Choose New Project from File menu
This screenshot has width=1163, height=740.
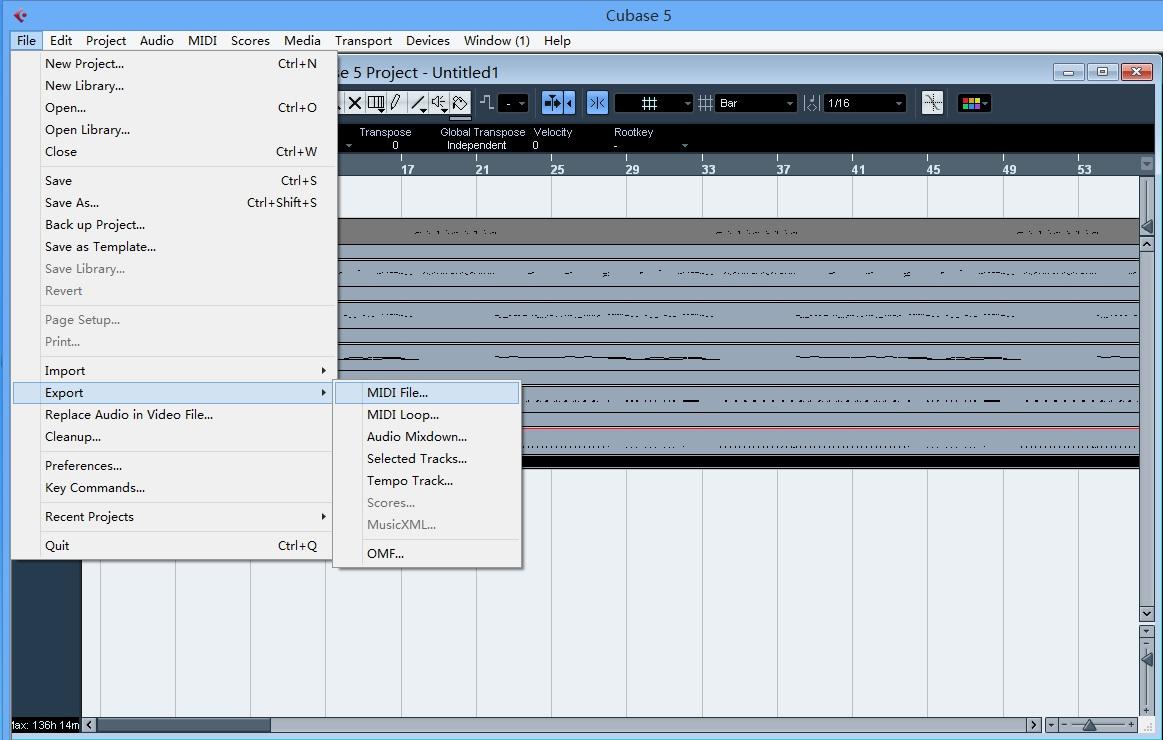click(175, 64)
